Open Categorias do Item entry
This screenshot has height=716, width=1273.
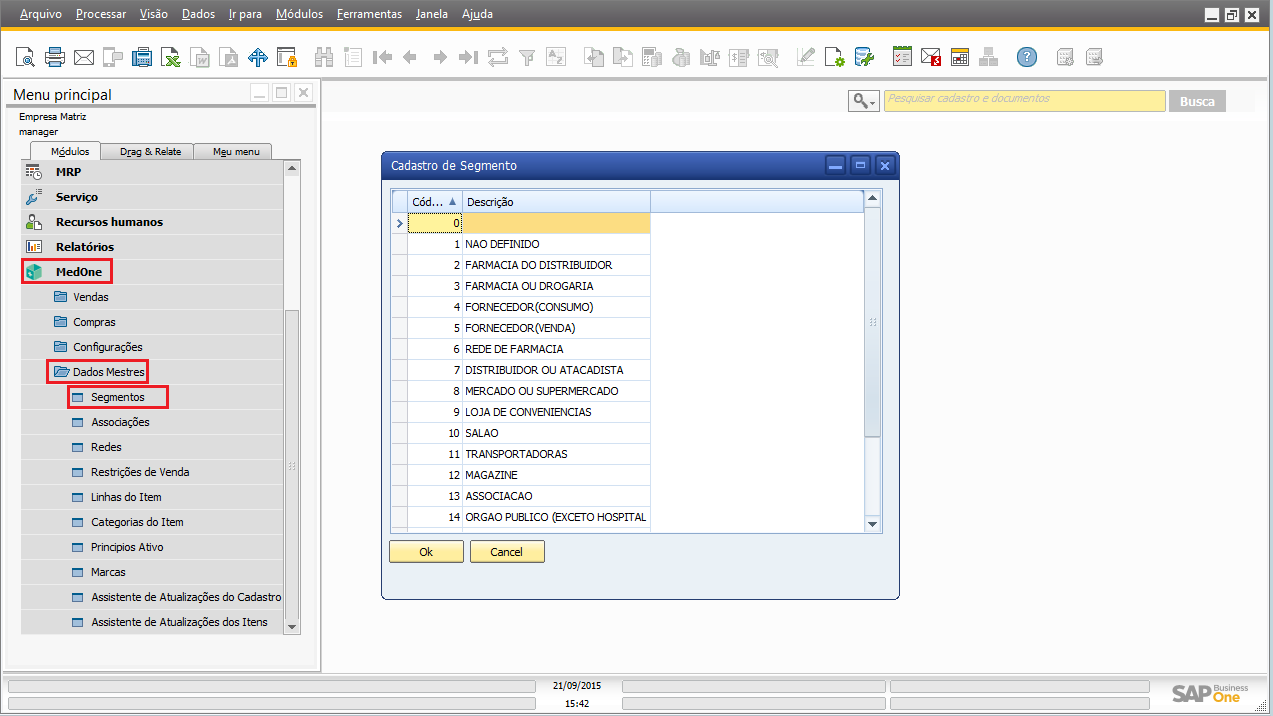click(137, 522)
